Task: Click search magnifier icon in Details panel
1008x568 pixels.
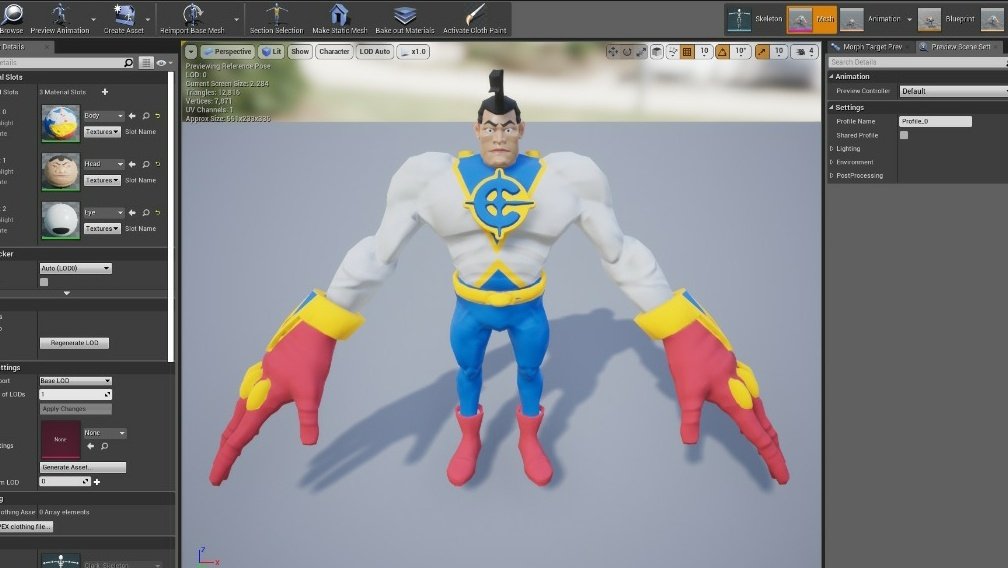Action: tap(129, 62)
